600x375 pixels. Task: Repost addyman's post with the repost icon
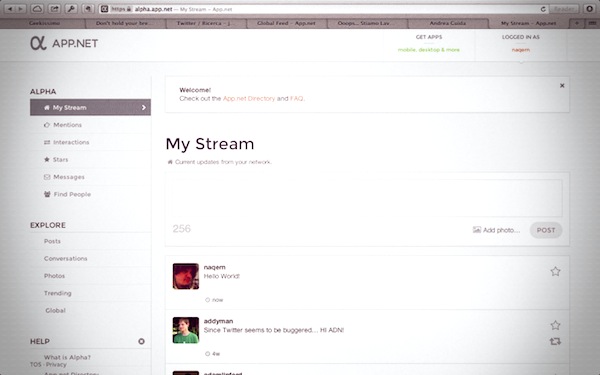click(555, 341)
